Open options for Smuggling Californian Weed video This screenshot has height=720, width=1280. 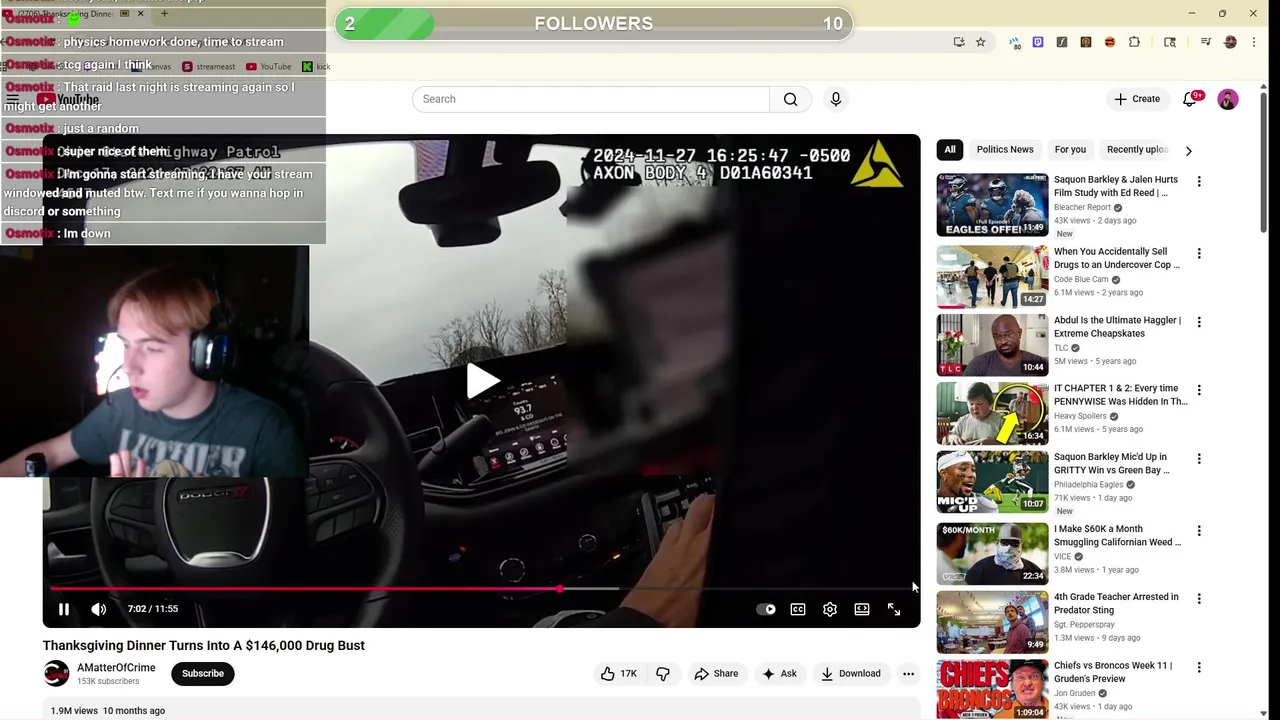[x=1199, y=531]
